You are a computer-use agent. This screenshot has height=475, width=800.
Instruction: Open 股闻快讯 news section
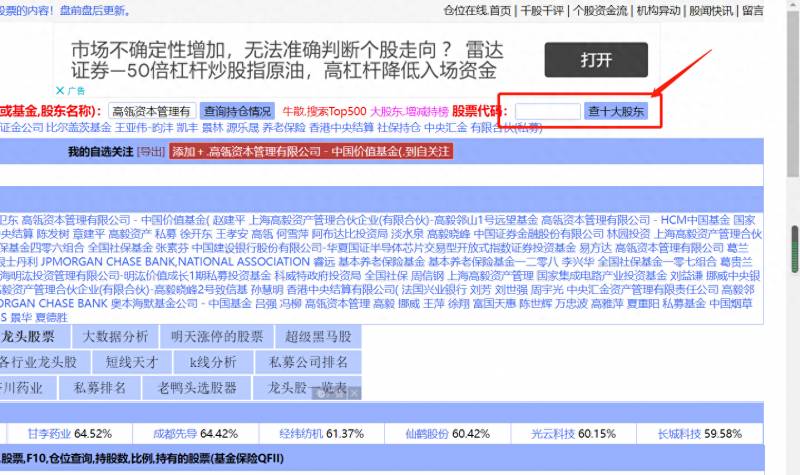[711, 10]
